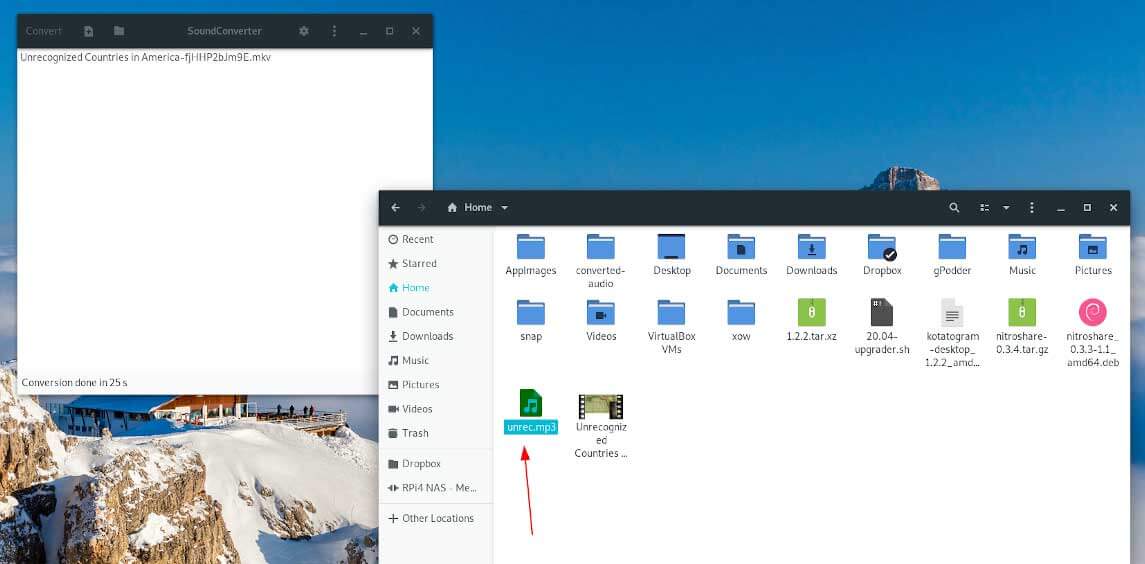
Task: Select the nitroshare-0.3.4.tar.gz archive
Action: pyautogui.click(x=1022, y=326)
